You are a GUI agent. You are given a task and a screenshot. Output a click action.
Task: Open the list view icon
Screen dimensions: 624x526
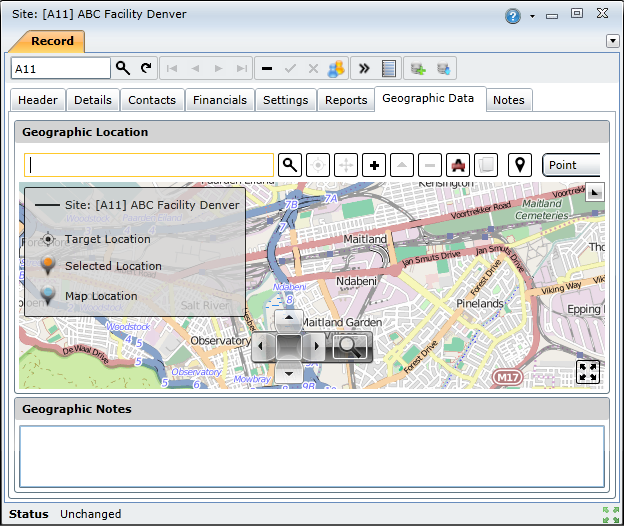pyautogui.click(x=388, y=68)
